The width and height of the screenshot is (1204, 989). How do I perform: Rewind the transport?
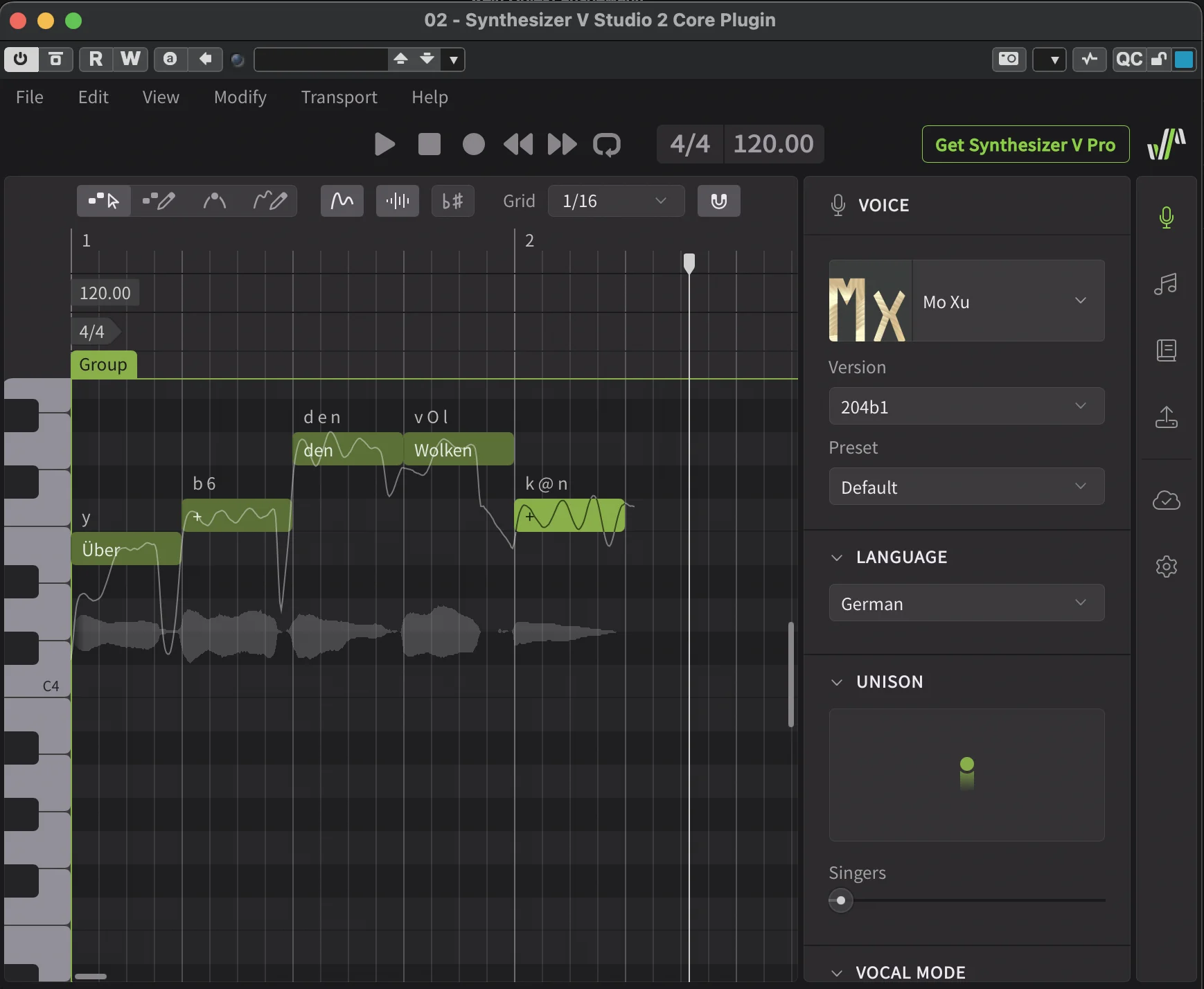point(518,144)
